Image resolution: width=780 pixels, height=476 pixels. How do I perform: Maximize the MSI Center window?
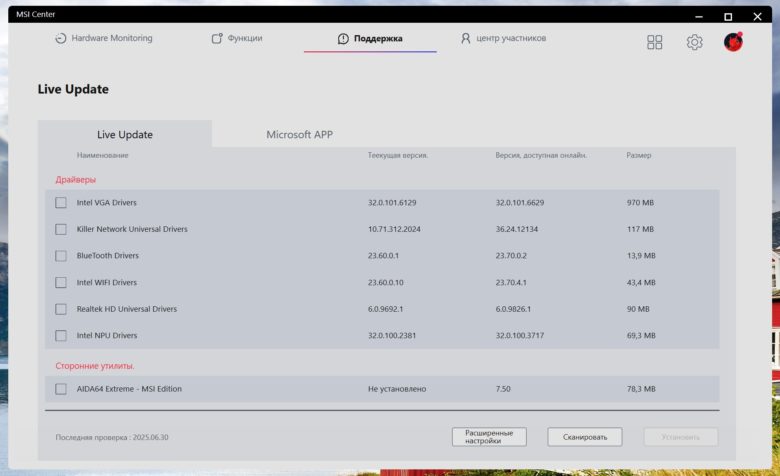coord(728,16)
